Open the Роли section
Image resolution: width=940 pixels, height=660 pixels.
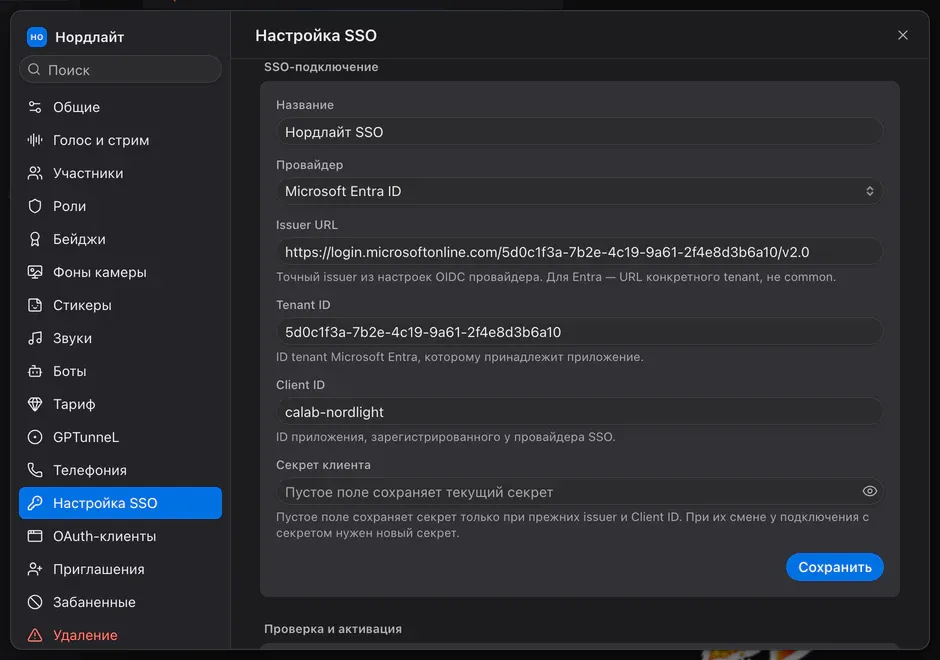coord(120,206)
